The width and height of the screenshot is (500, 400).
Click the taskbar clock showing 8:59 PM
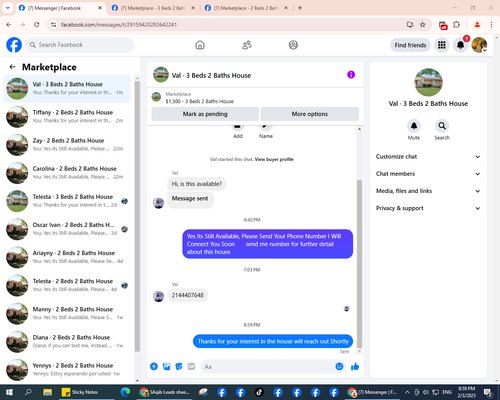467,392
